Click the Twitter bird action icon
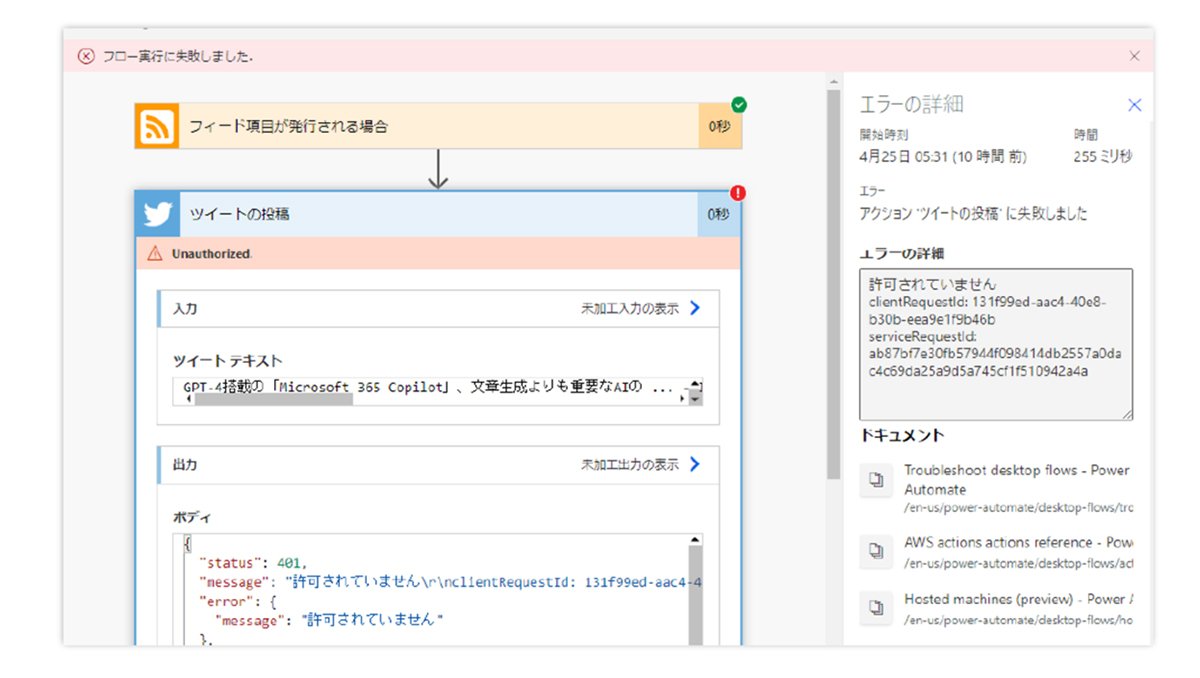 [157, 214]
